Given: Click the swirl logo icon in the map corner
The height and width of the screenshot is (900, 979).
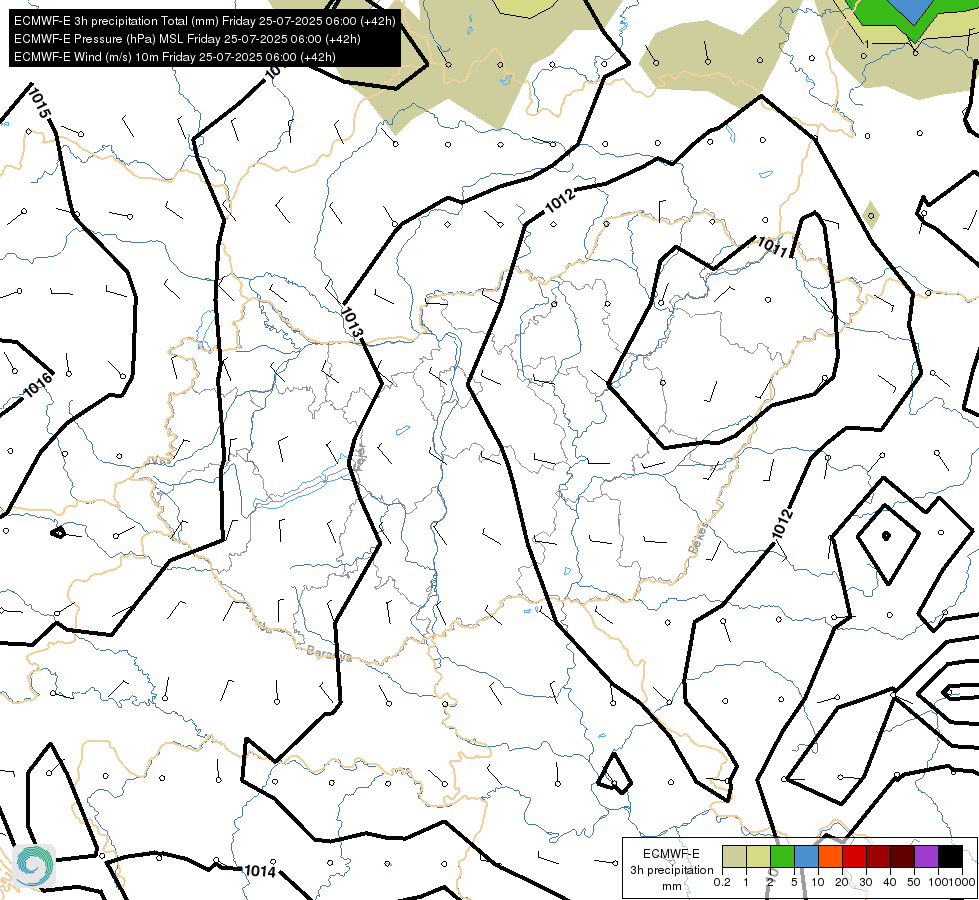Looking at the screenshot, I should click(34, 865).
